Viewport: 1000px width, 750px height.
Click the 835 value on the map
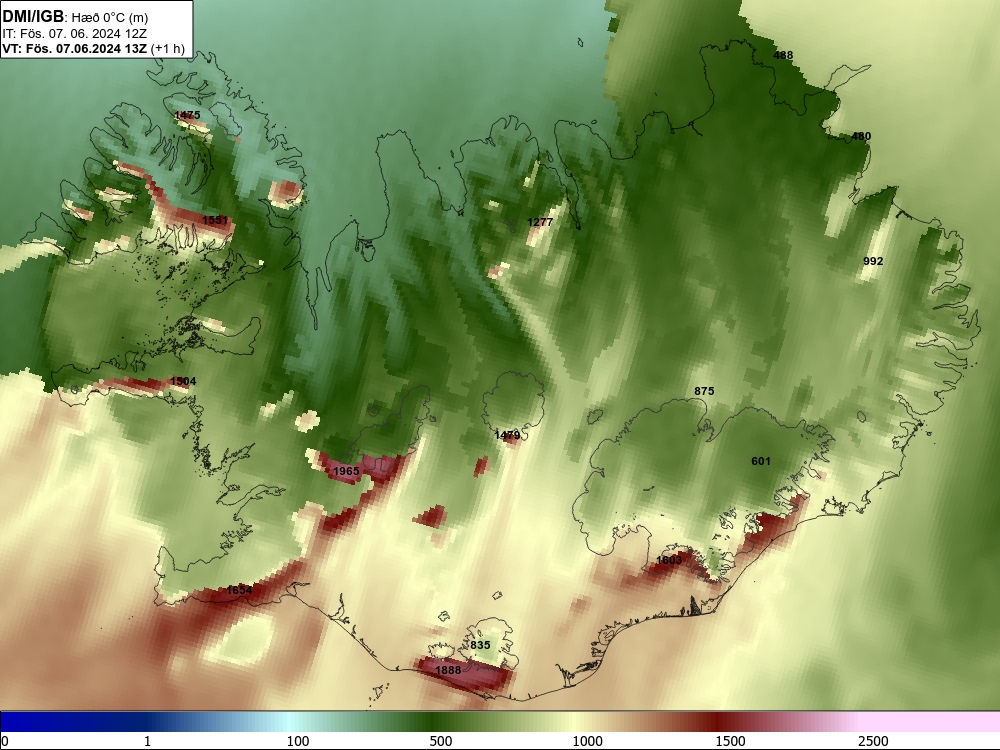click(480, 645)
